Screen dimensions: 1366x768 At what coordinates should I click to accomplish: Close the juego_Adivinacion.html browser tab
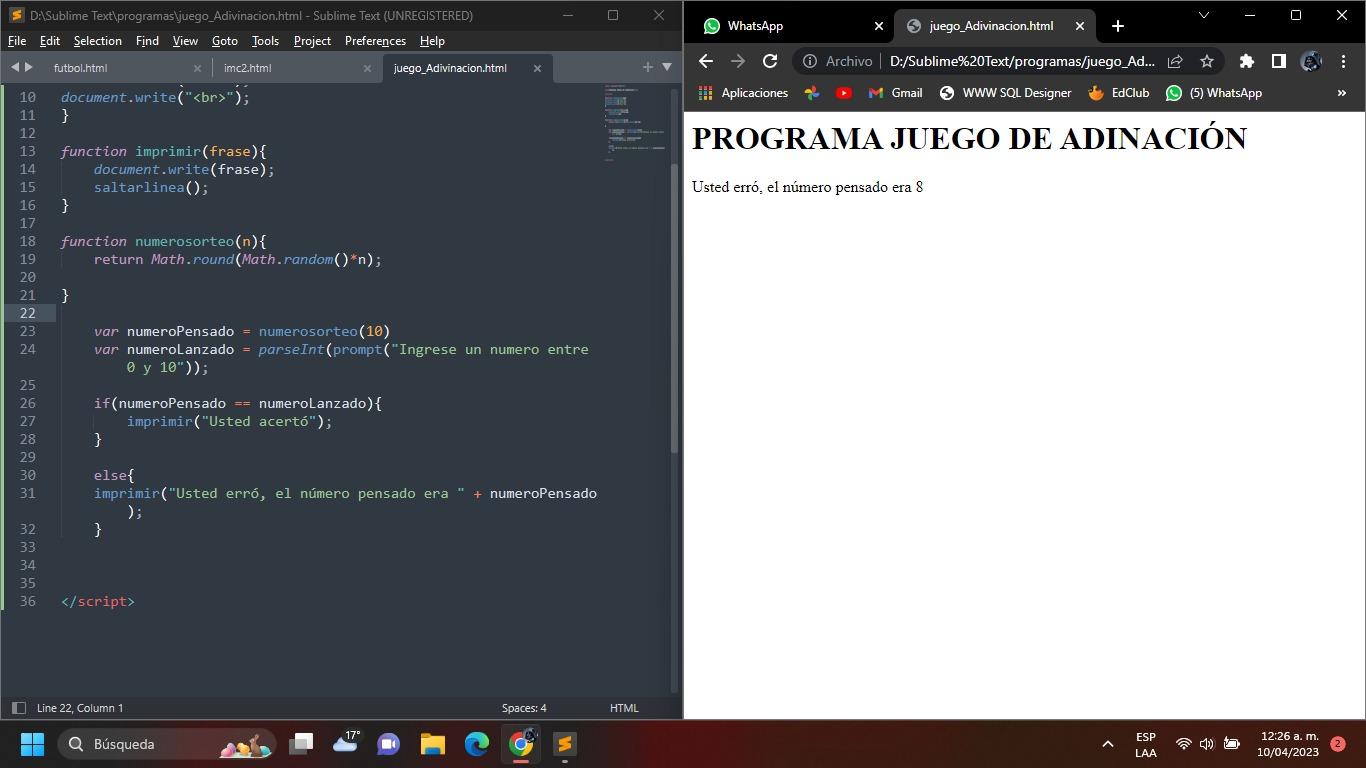click(1079, 26)
